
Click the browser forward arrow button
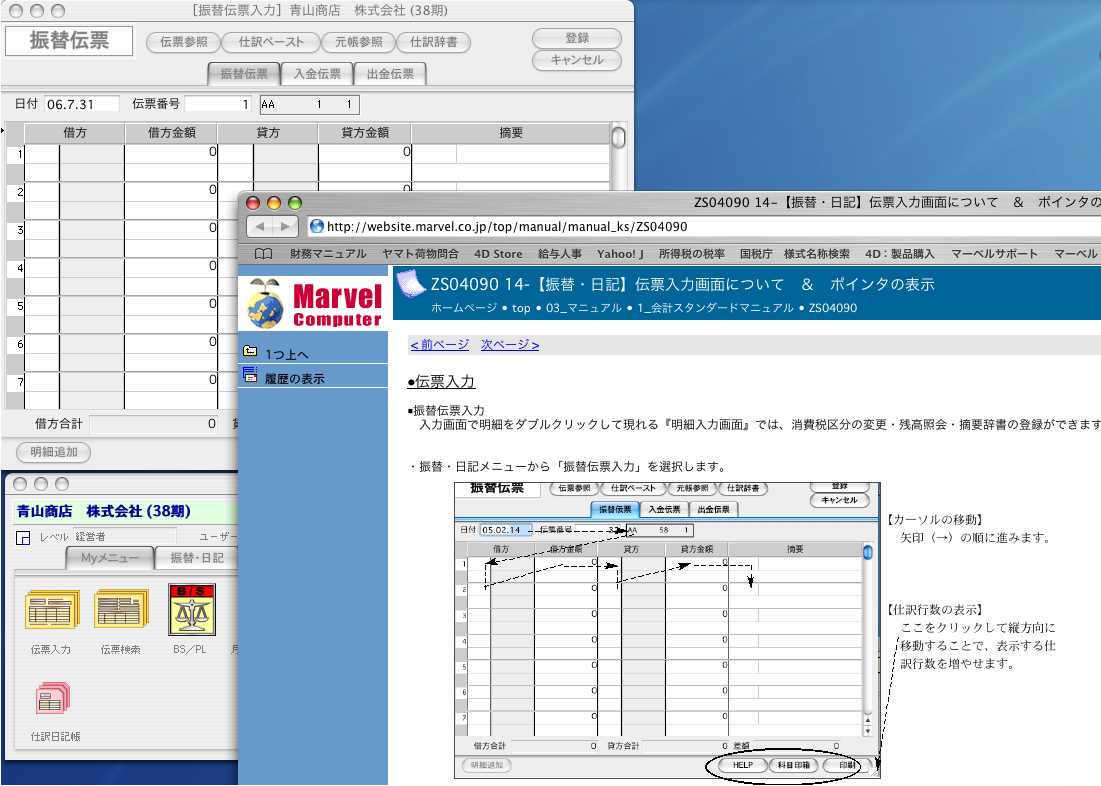[285, 226]
